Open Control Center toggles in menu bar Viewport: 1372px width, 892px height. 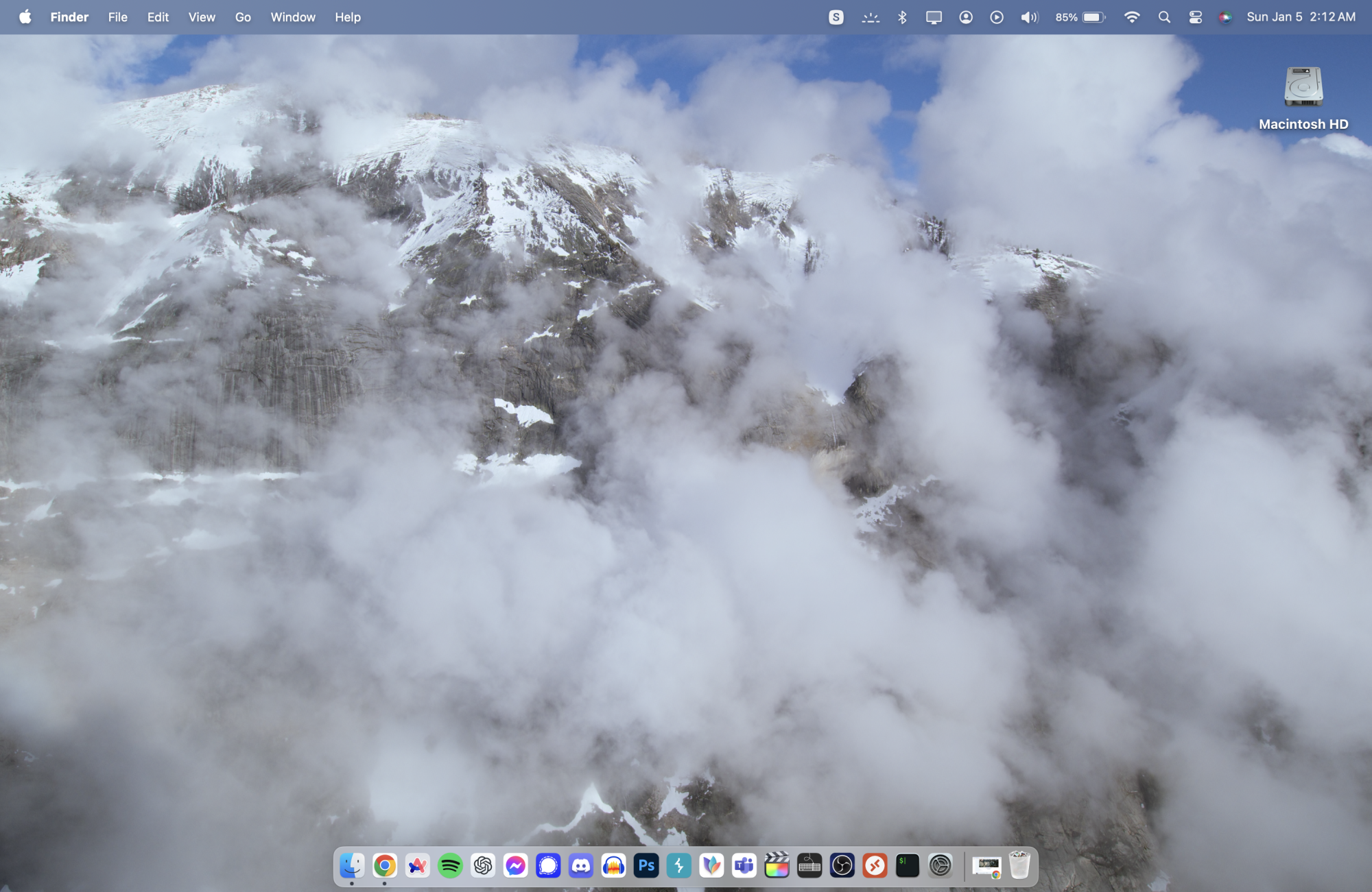tap(1195, 17)
